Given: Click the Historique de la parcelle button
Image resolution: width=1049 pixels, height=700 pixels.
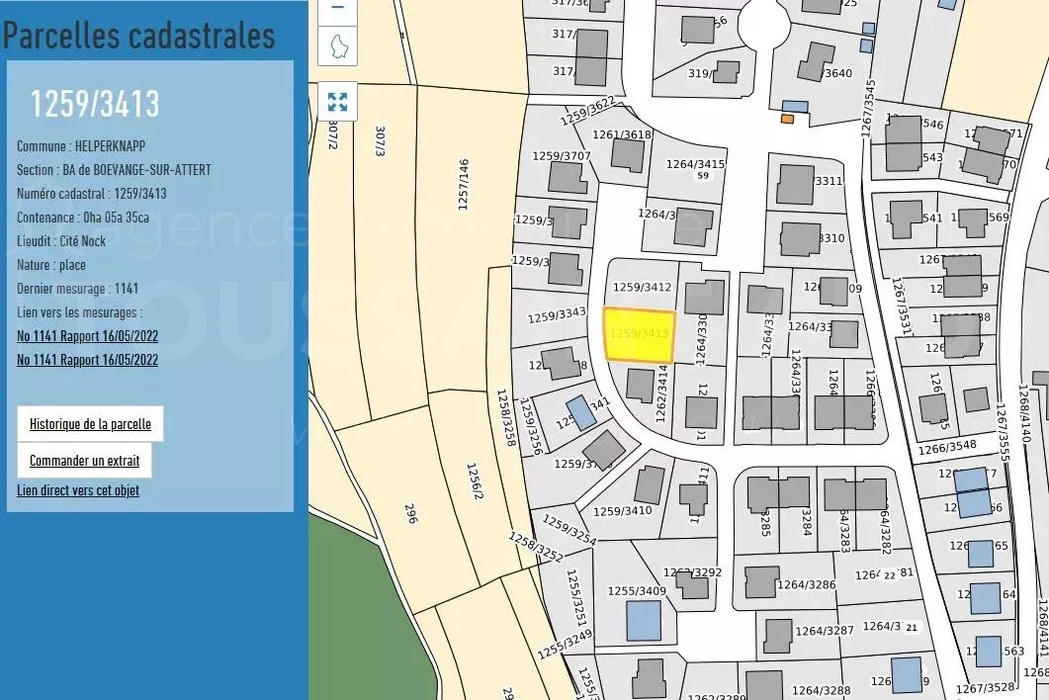Looking at the screenshot, I should point(90,424).
